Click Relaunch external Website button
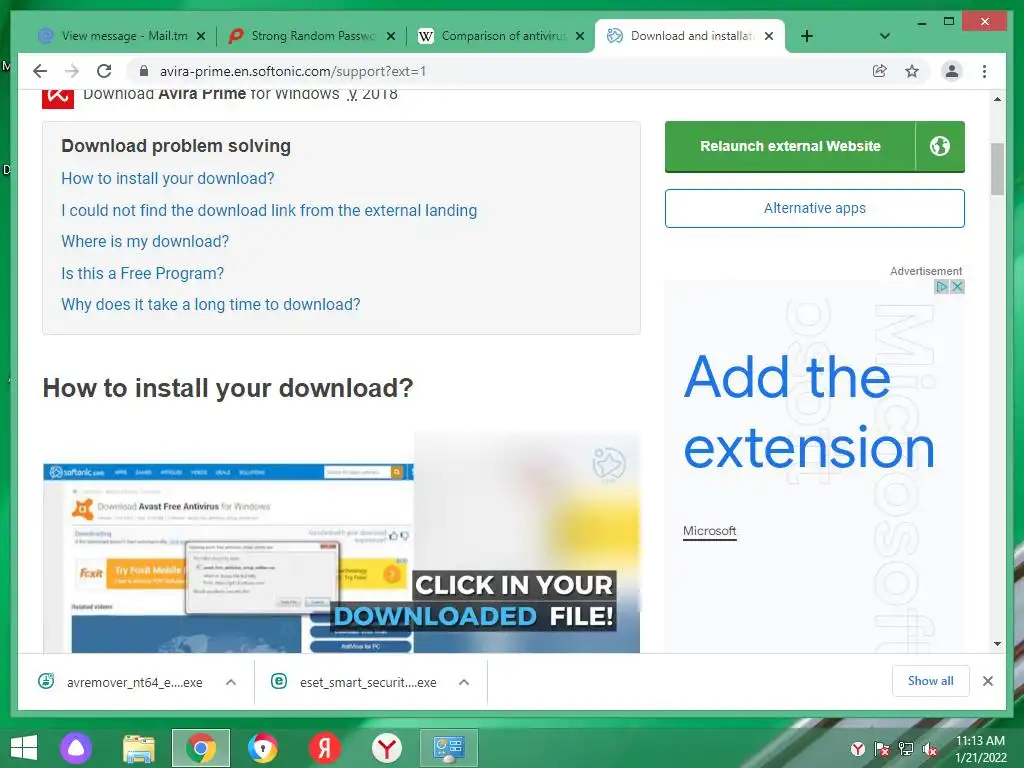This screenshot has width=1024, height=768. [790, 146]
